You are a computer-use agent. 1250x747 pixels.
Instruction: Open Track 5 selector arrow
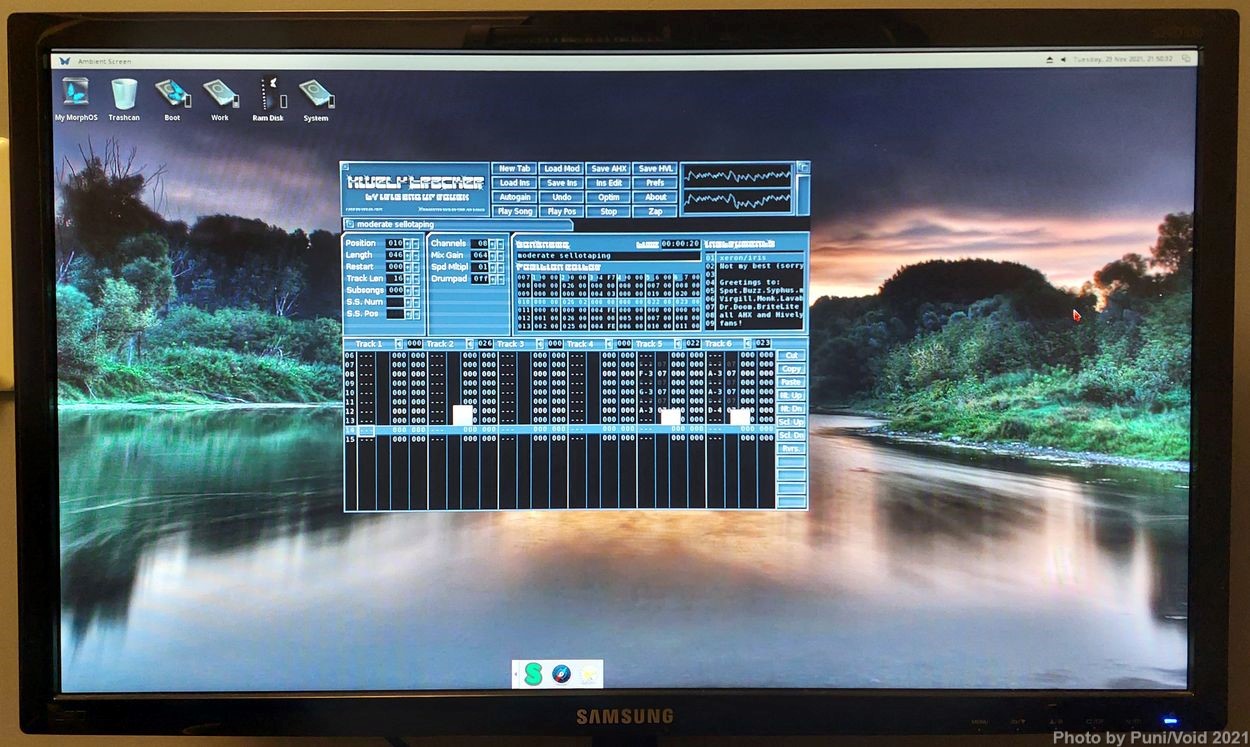676,344
